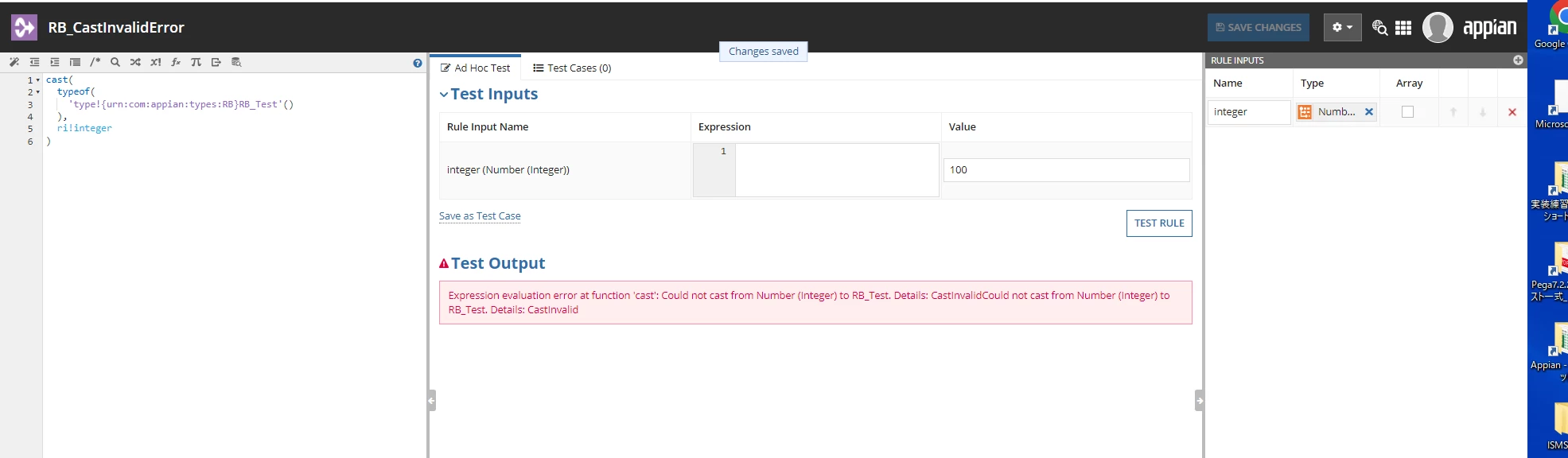Switch to the Ad Hoc Test tab
This screenshot has width=1568, height=458.
pos(475,68)
